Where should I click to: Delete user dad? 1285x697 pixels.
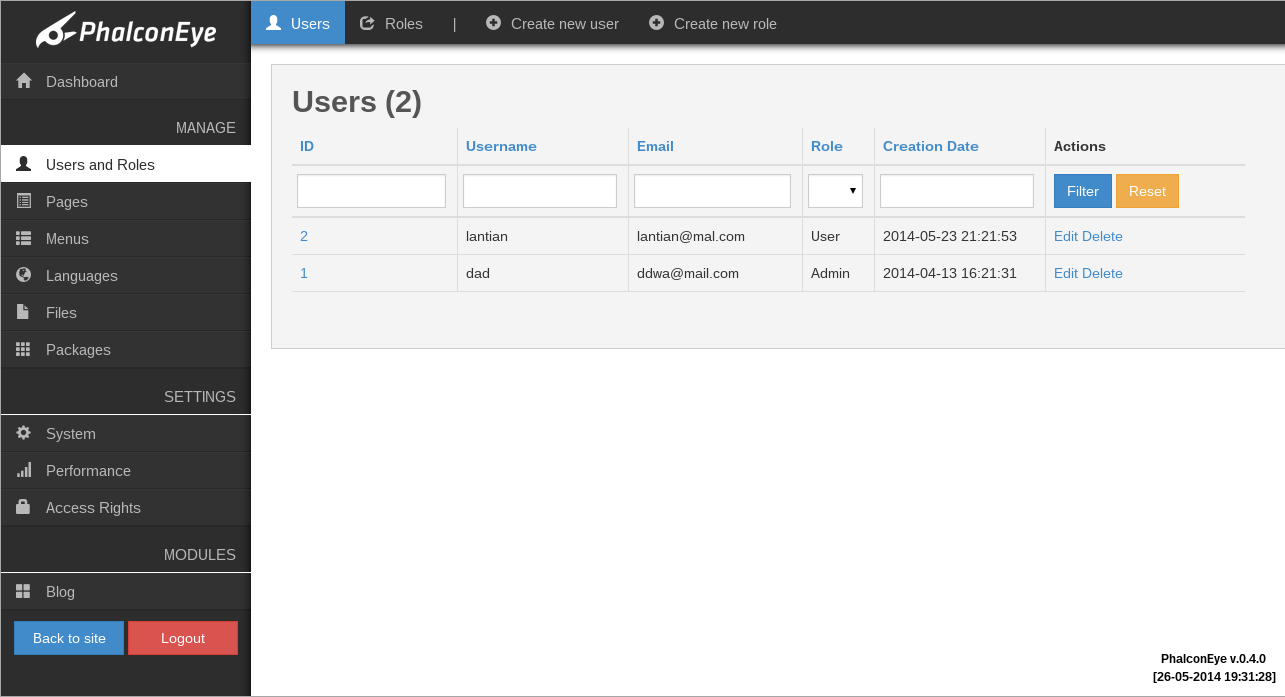tap(1102, 273)
